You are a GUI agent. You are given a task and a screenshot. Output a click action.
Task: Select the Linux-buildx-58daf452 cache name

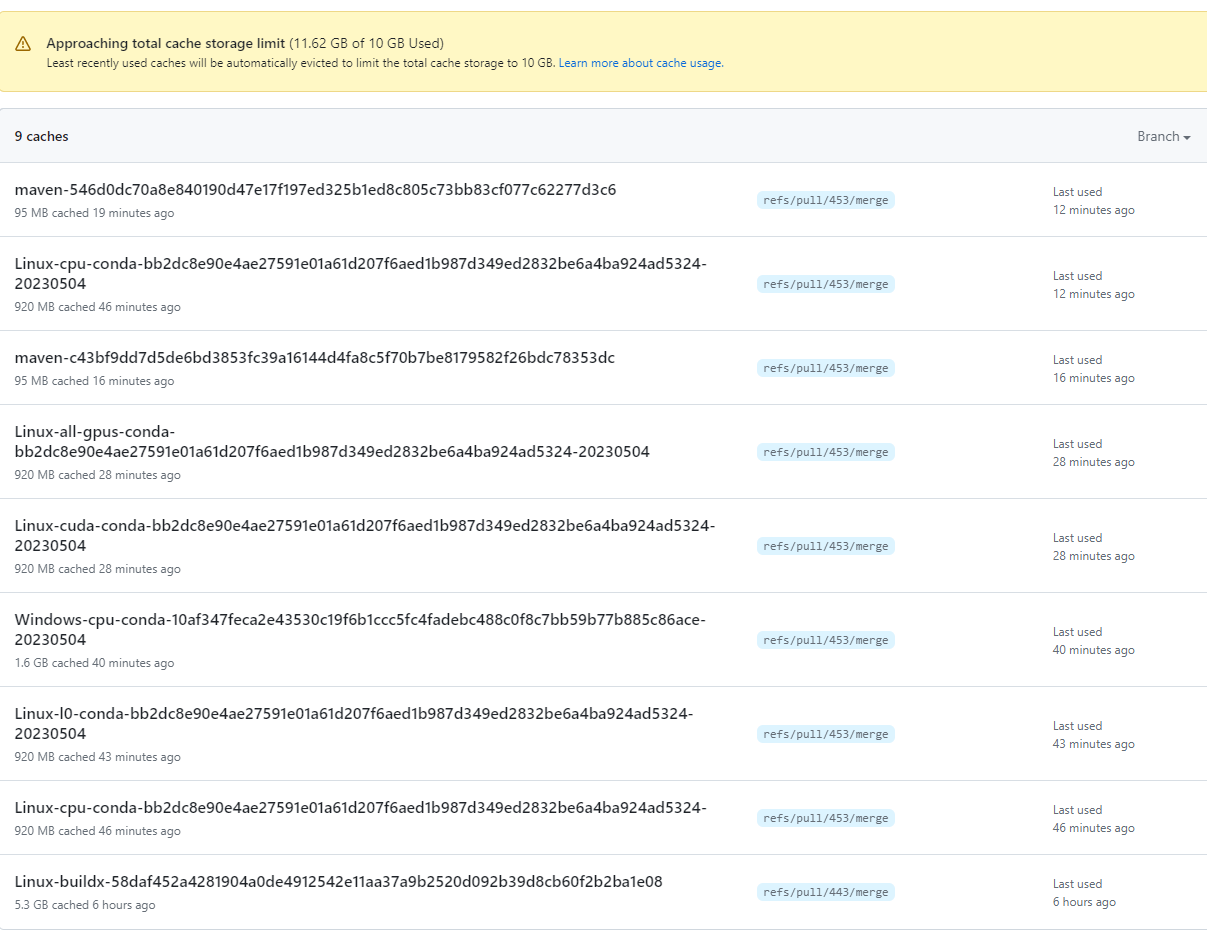339,882
